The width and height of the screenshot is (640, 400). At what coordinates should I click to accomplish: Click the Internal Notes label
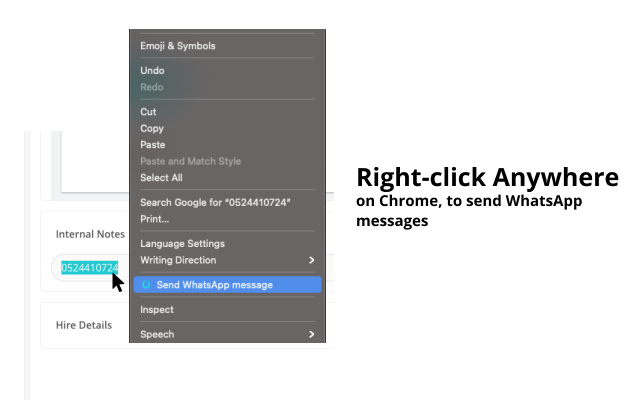[x=90, y=235]
